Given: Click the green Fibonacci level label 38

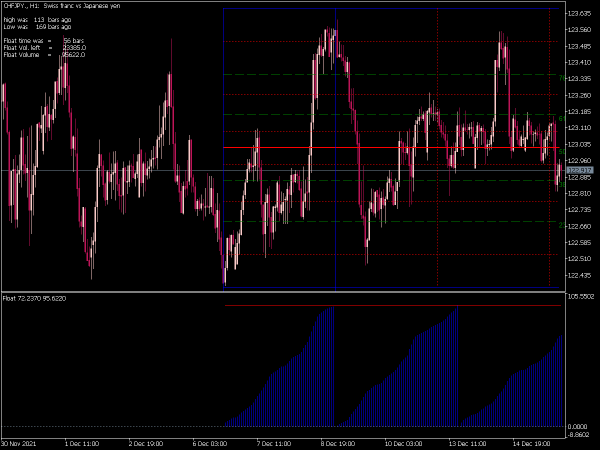Looking at the screenshot, I should point(562,185).
